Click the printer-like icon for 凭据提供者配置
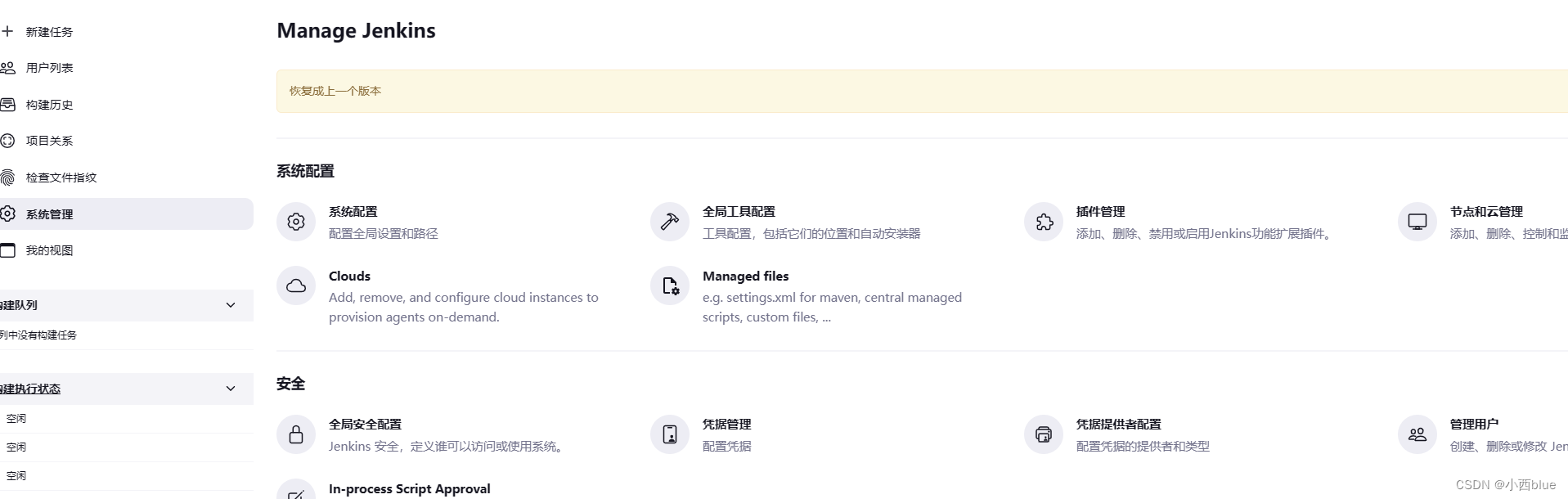This screenshot has height=499, width=1568. tap(1044, 434)
